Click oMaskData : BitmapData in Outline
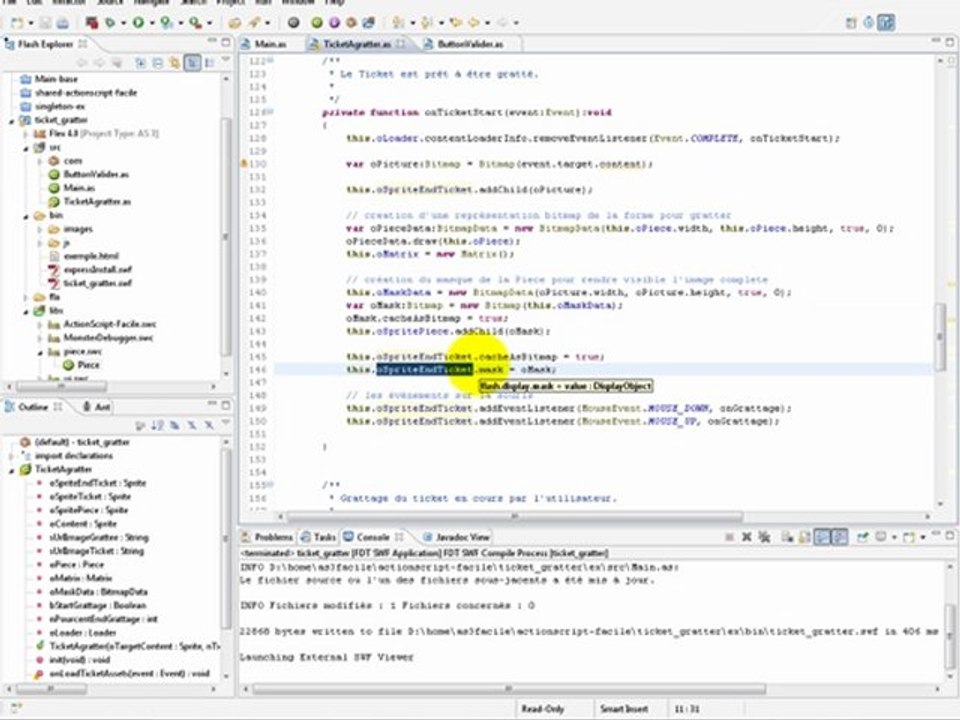 click(98, 591)
